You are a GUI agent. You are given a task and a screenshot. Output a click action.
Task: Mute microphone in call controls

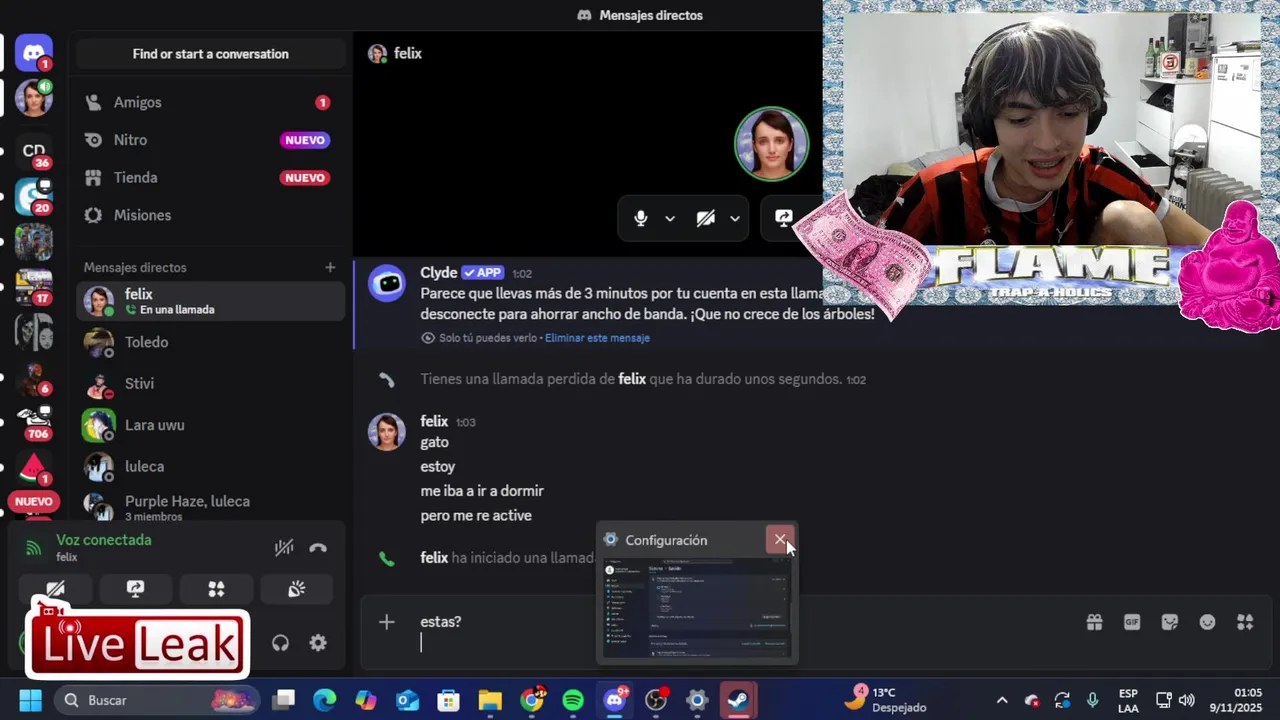pyautogui.click(x=641, y=218)
